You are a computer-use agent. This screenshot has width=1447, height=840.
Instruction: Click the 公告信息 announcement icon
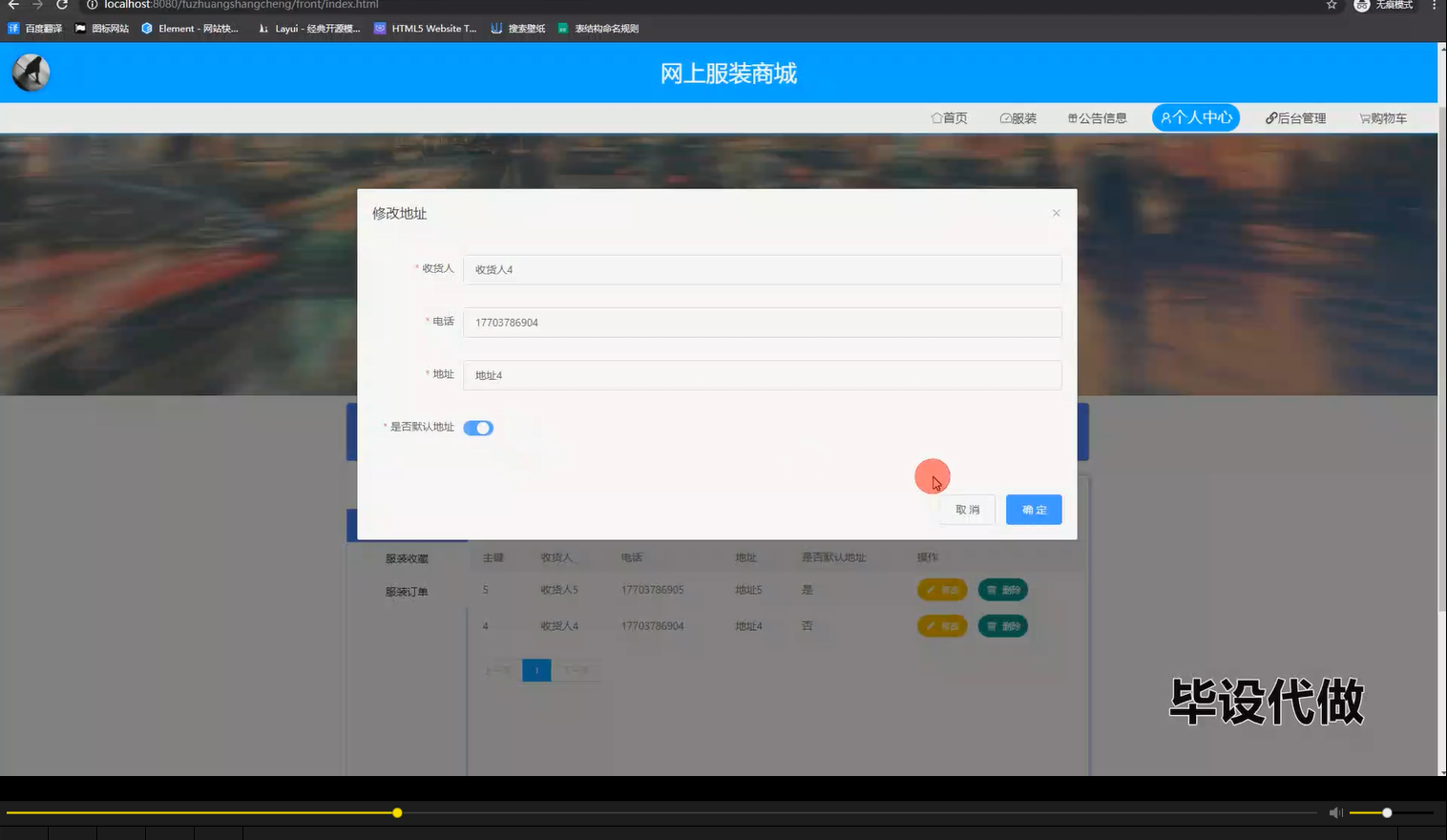pyautogui.click(x=1071, y=117)
